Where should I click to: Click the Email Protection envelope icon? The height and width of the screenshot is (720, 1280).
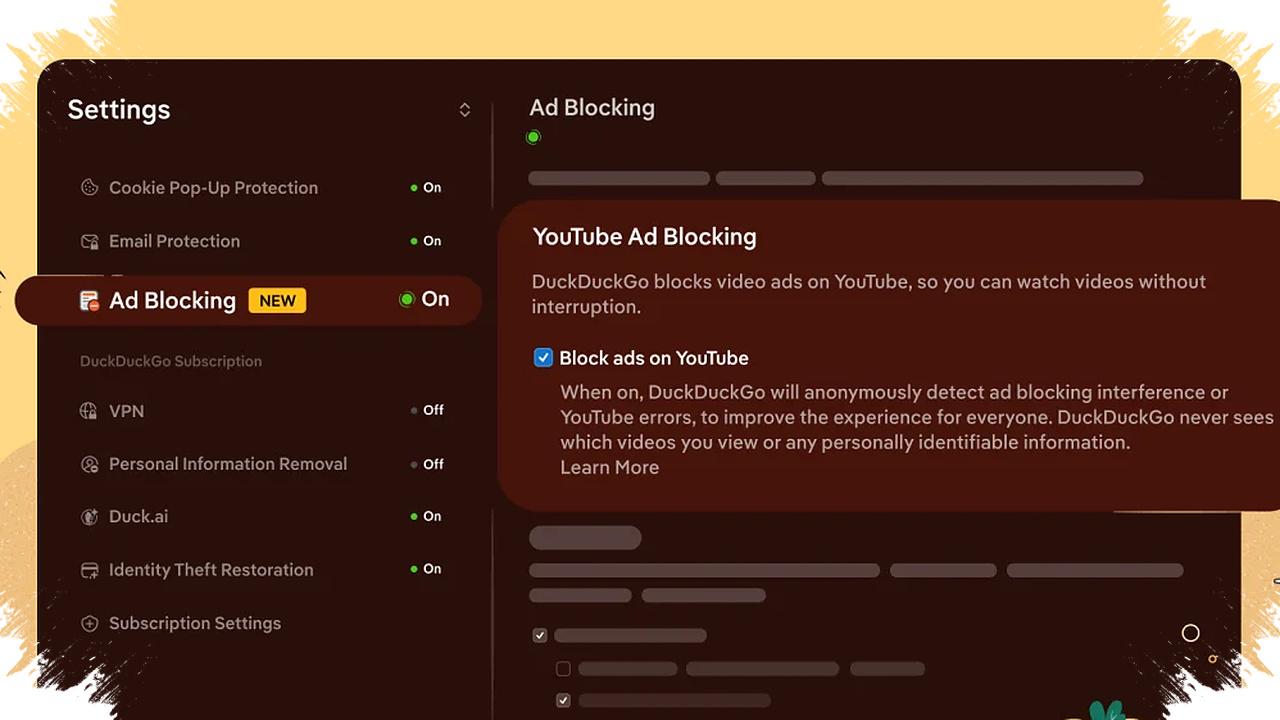pos(90,241)
